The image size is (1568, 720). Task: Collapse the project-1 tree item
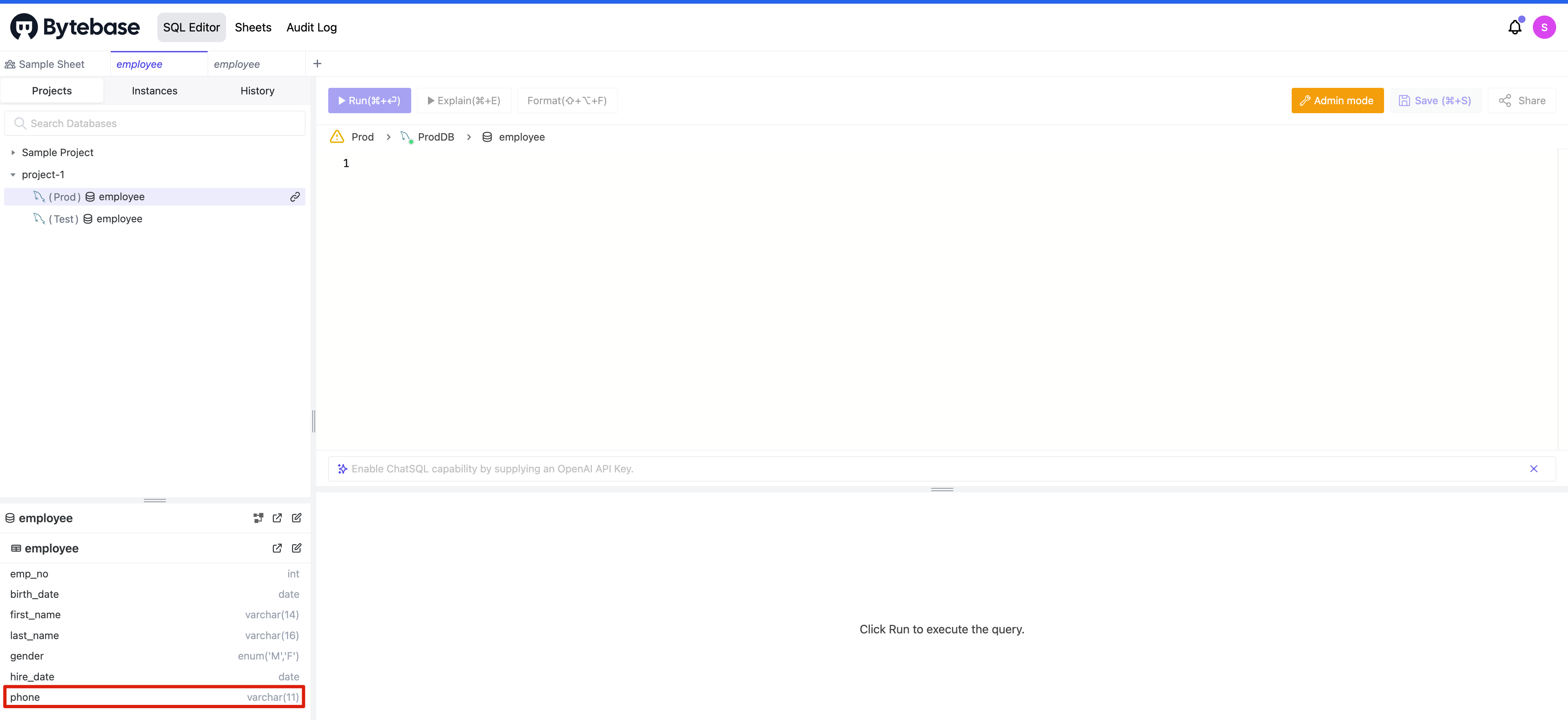(x=13, y=174)
